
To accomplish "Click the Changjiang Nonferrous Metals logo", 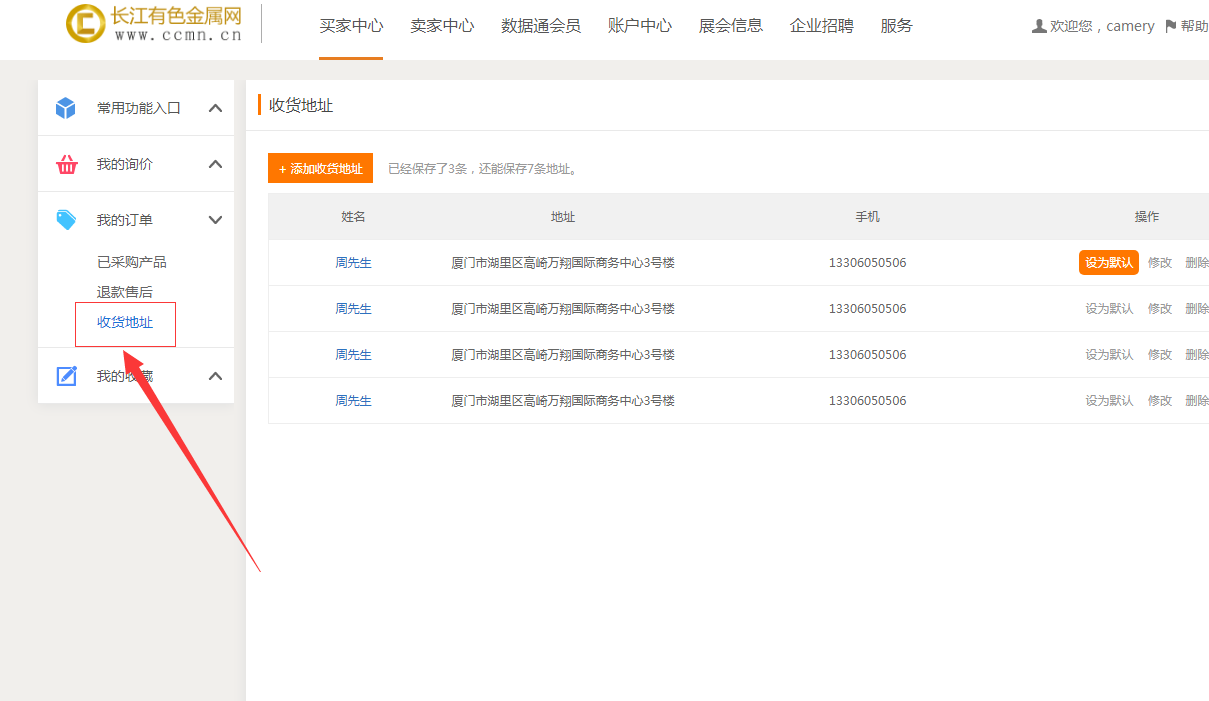I will coord(155,24).
